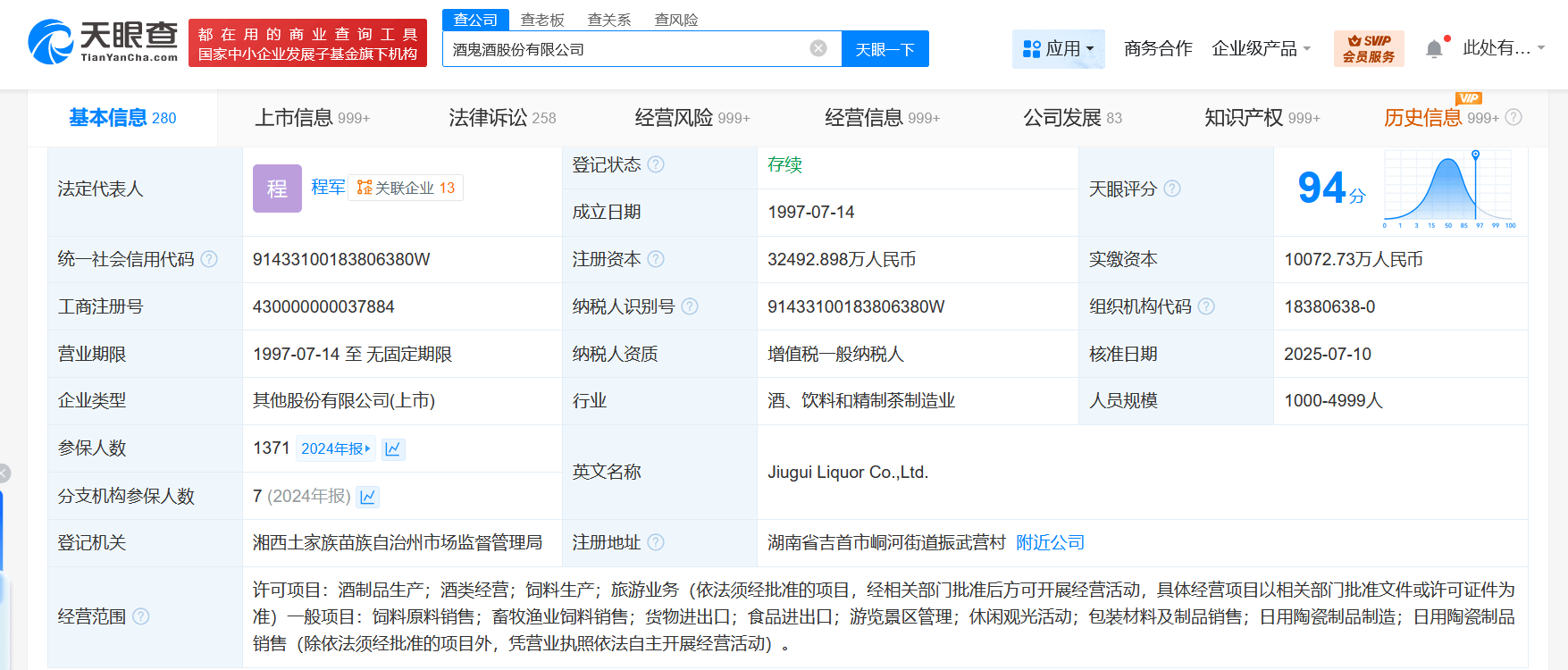Screen dimensions: 1568x670
Task: Open the 参保人数 trend chart icon
Action: click(x=393, y=448)
